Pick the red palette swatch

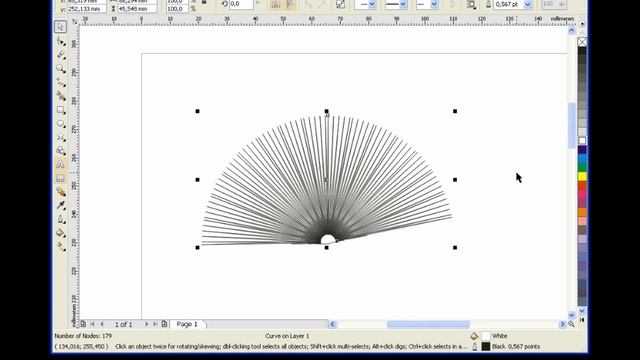pos(582,185)
